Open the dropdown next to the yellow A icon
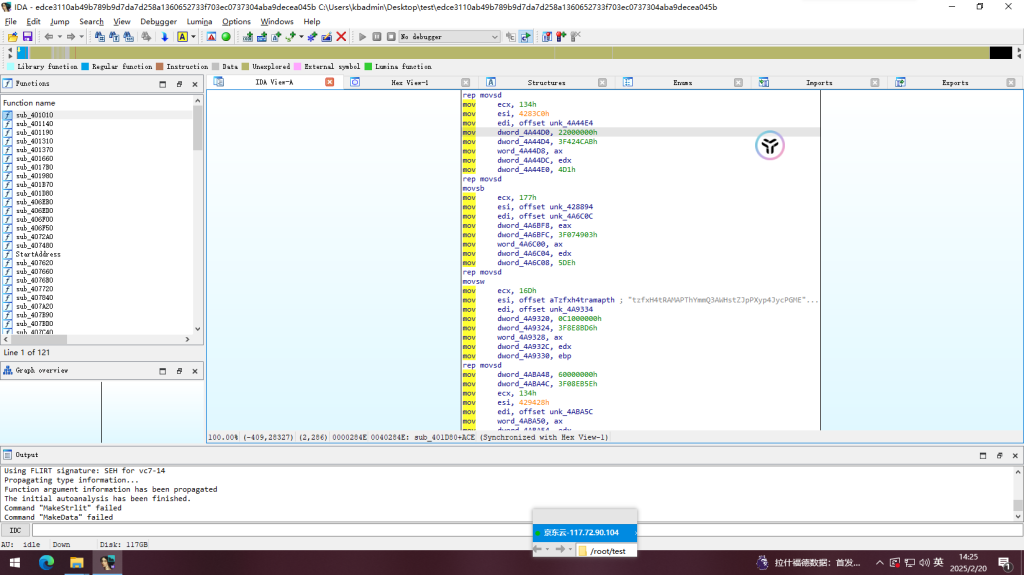The height and width of the screenshot is (575, 1024). pyautogui.click(x=193, y=37)
